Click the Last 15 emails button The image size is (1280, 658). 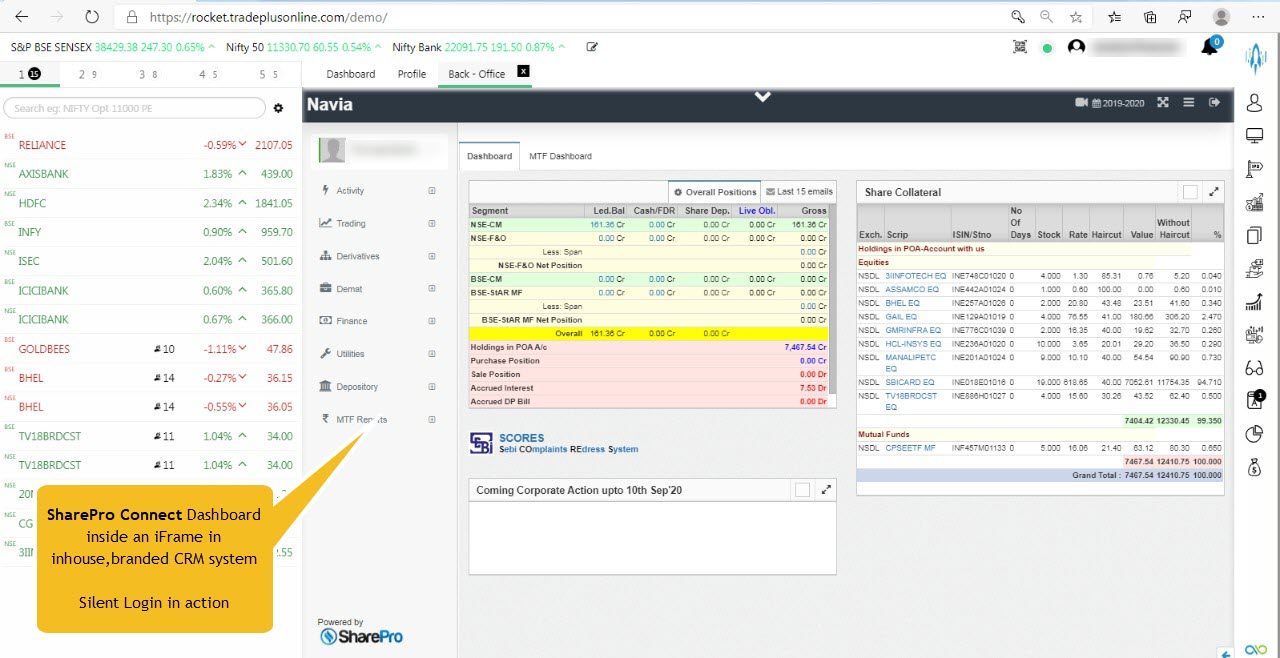798,191
